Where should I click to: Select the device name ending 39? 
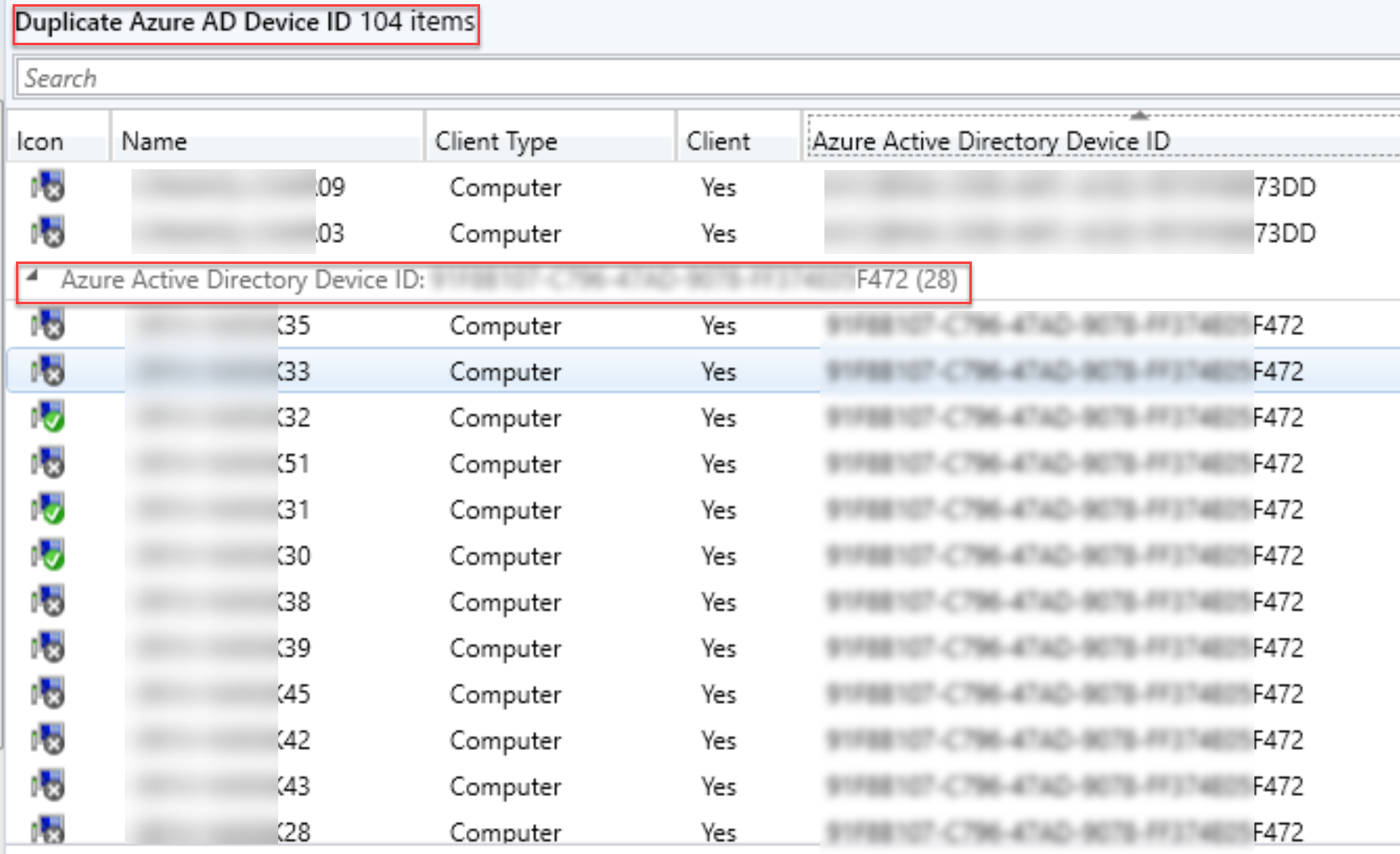(222, 648)
